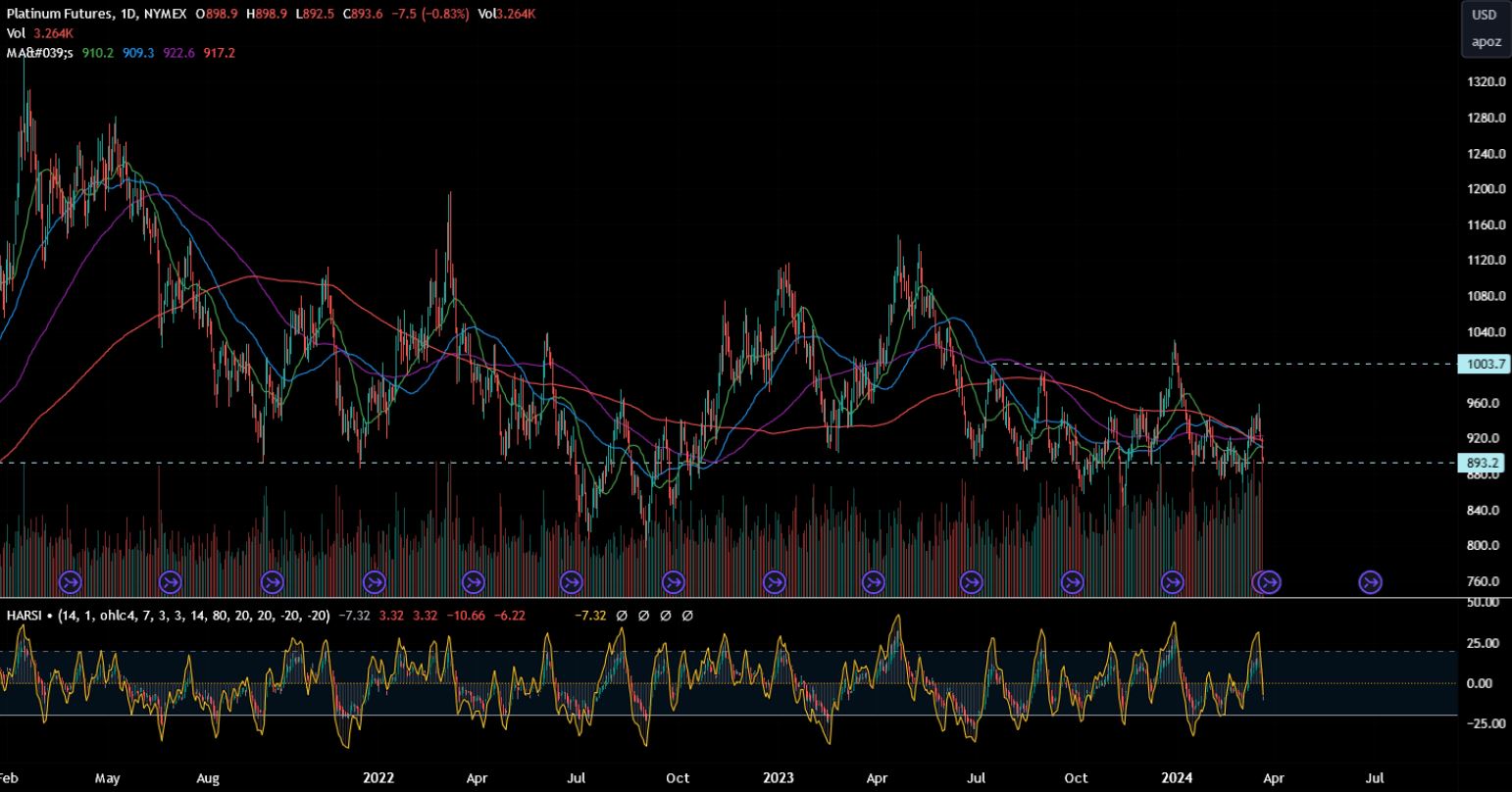Click the Vol 3.264K volume indicator legend
1512x792 pixels.
[39, 33]
